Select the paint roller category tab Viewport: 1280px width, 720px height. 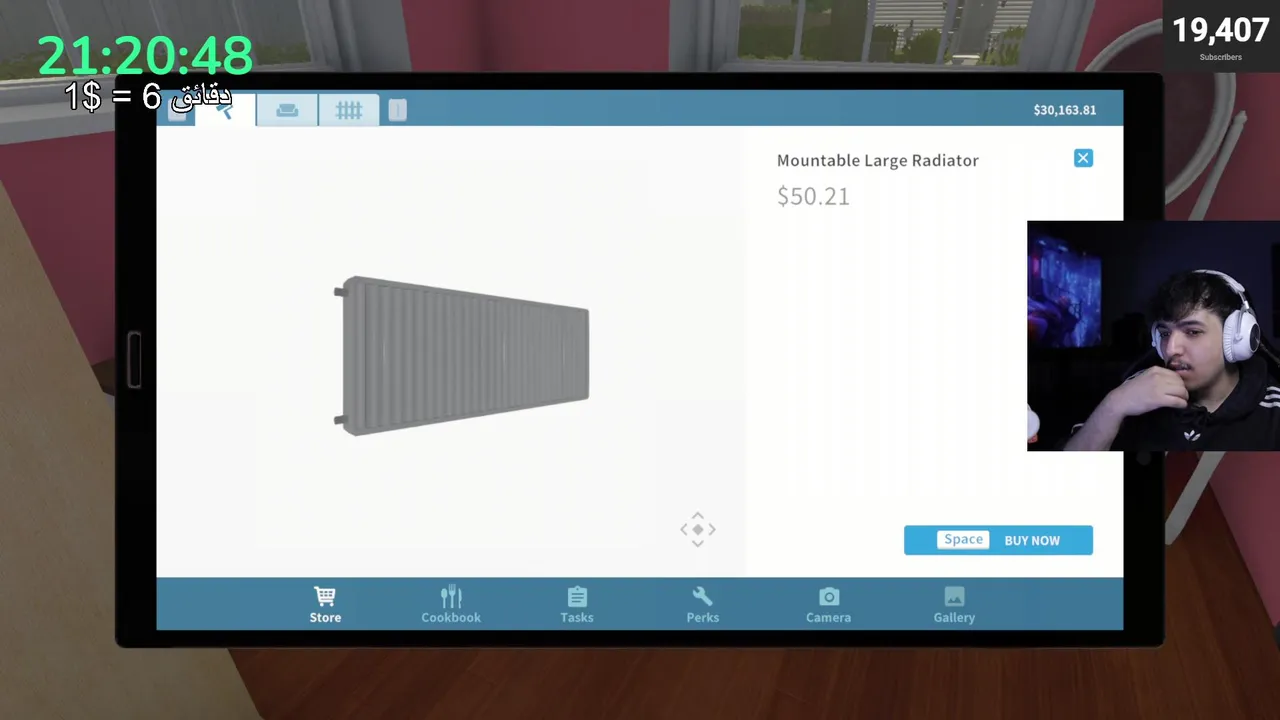click(x=226, y=110)
